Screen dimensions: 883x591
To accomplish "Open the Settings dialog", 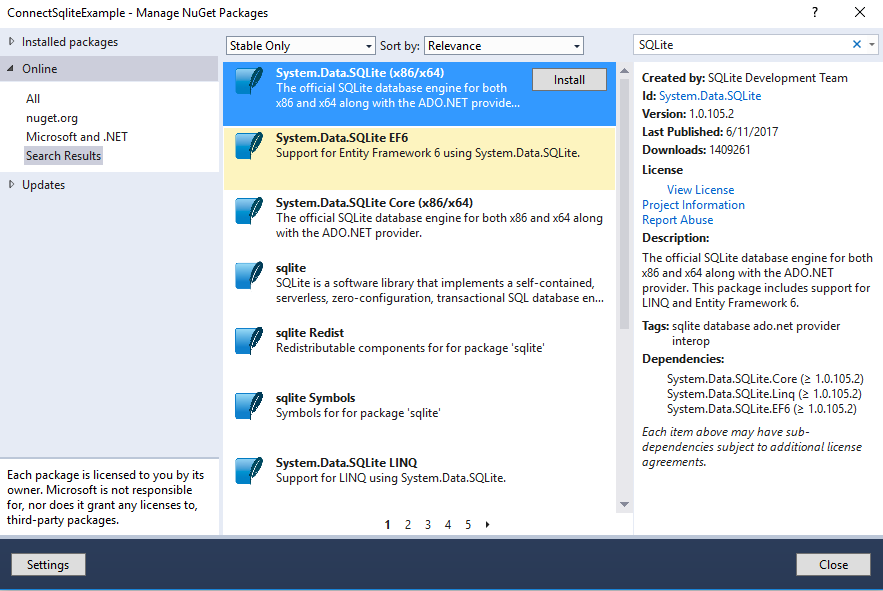I will pyautogui.click(x=48, y=565).
